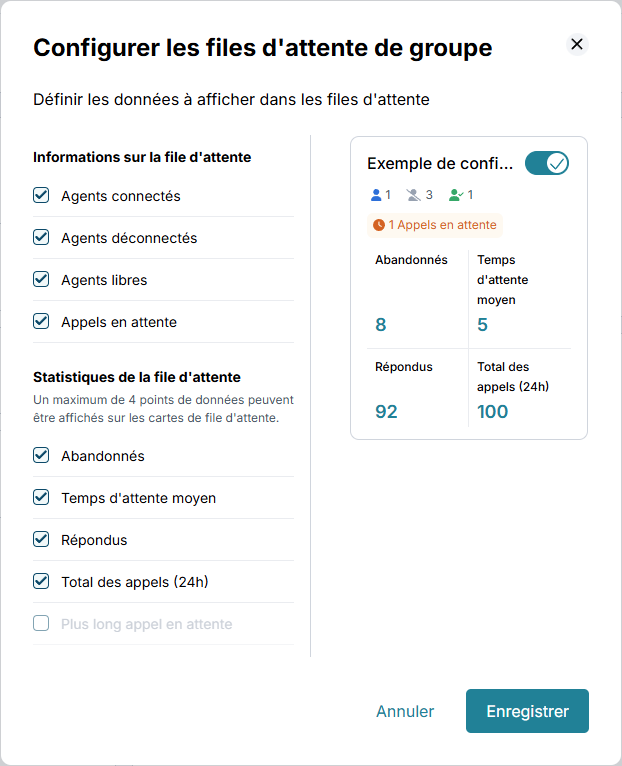Disable the Agents libres checkbox

[x=41, y=280]
